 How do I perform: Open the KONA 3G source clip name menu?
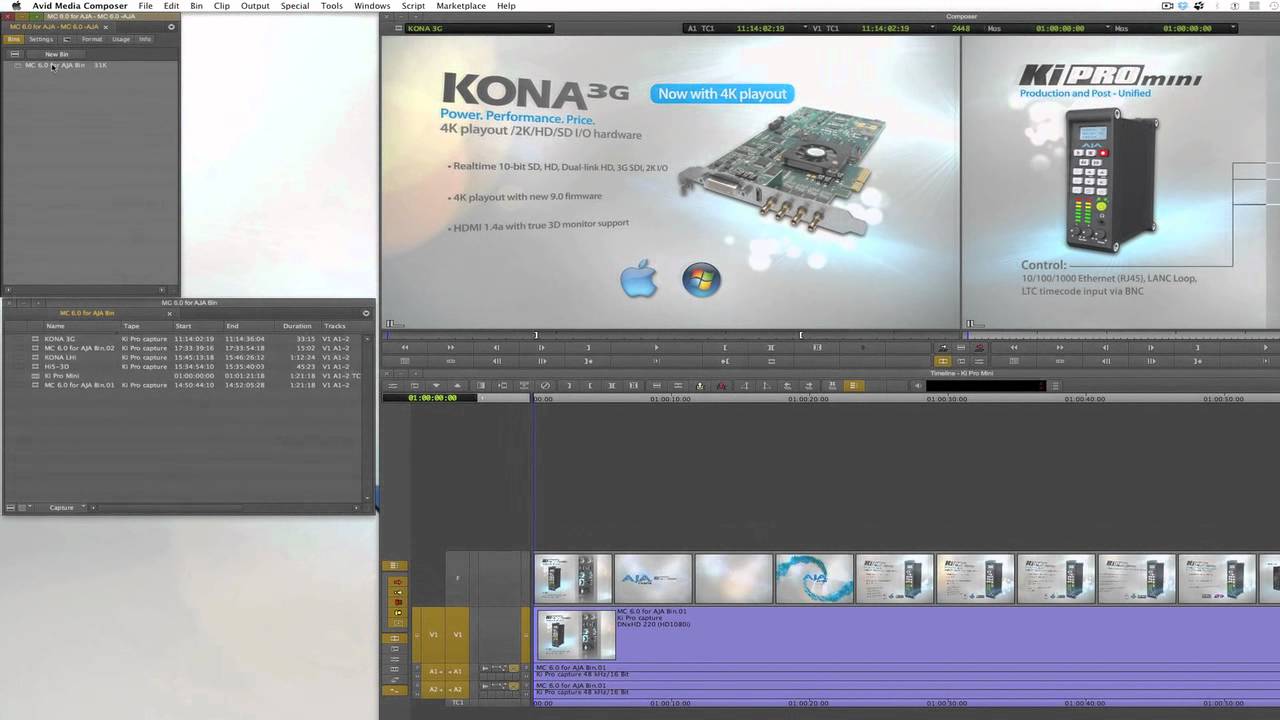click(x=478, y=28)
